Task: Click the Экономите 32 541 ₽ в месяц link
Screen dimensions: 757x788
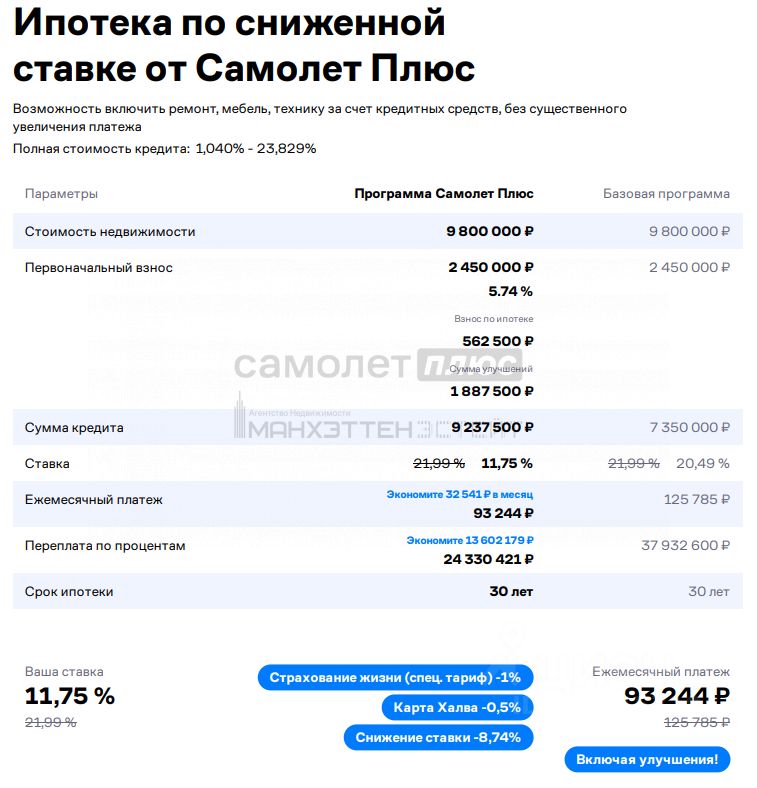Action: point(459,495)
